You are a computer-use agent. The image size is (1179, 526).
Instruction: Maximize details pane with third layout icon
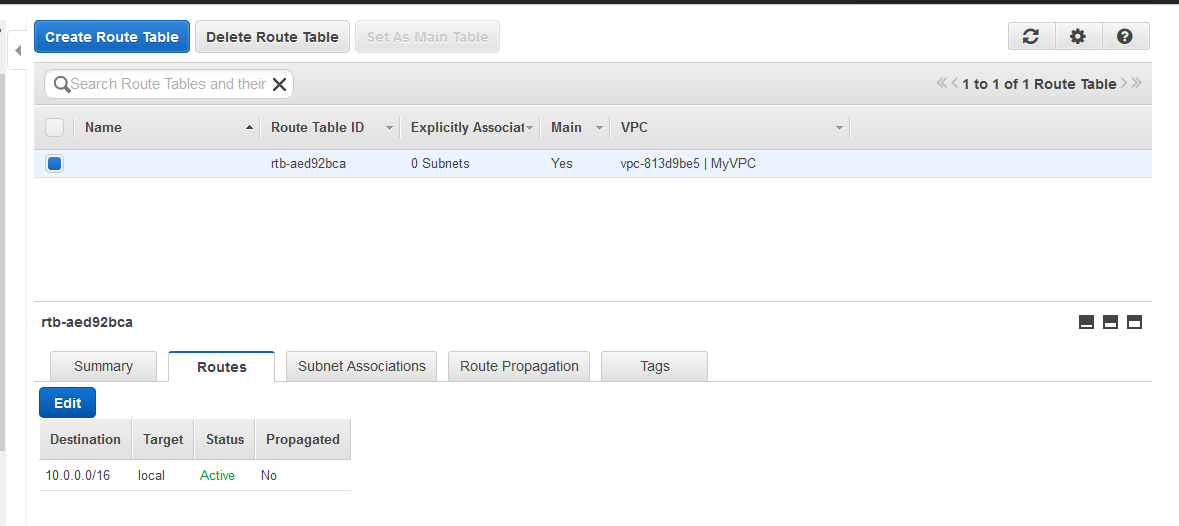click(1135, 322)
